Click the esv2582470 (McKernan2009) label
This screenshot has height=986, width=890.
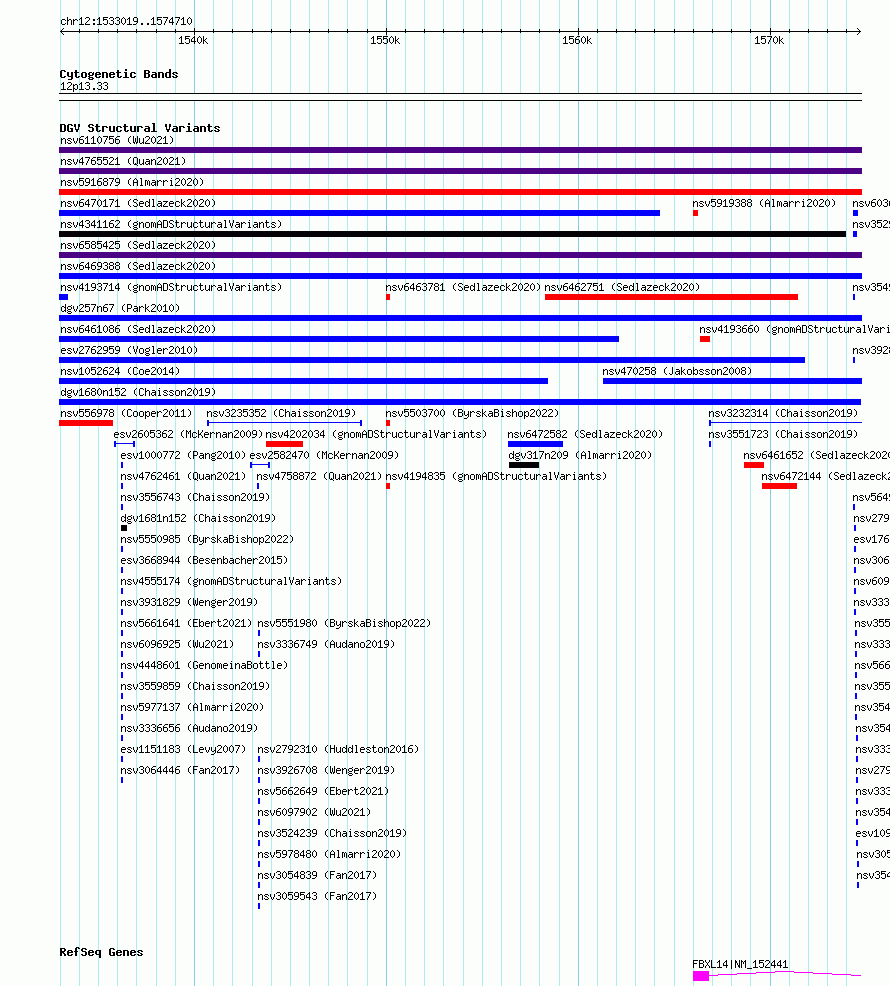[x=325, y=455]
